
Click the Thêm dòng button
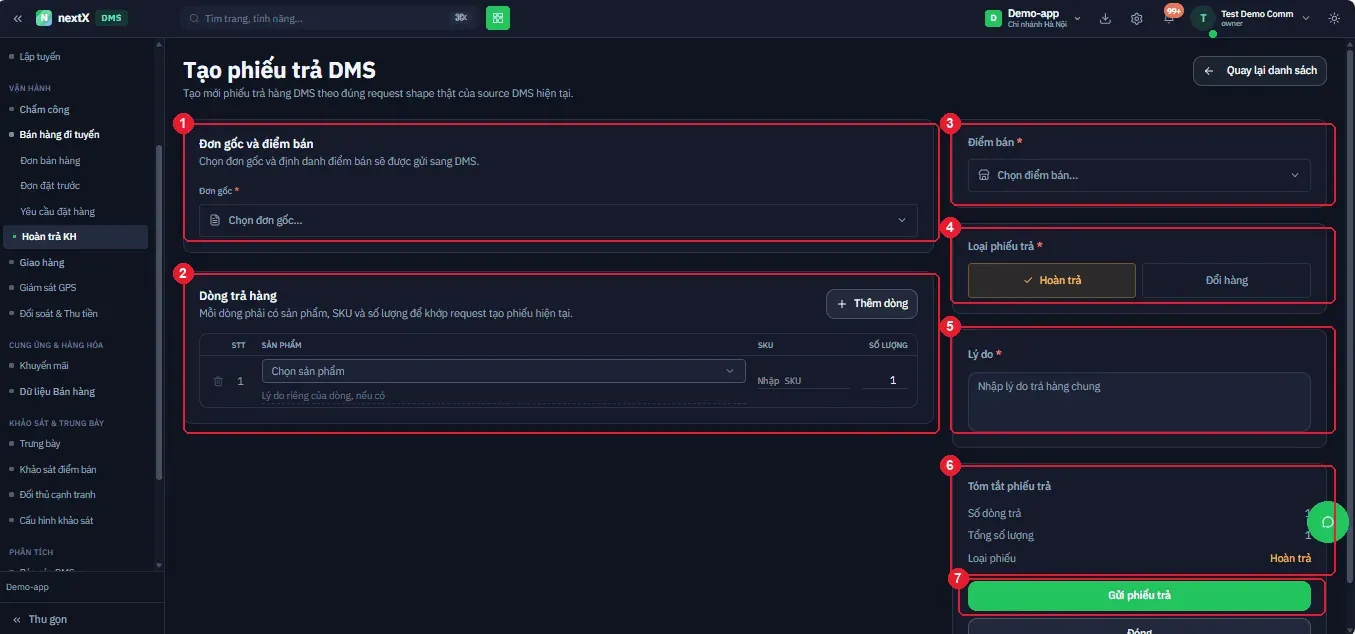coord(872,303)
